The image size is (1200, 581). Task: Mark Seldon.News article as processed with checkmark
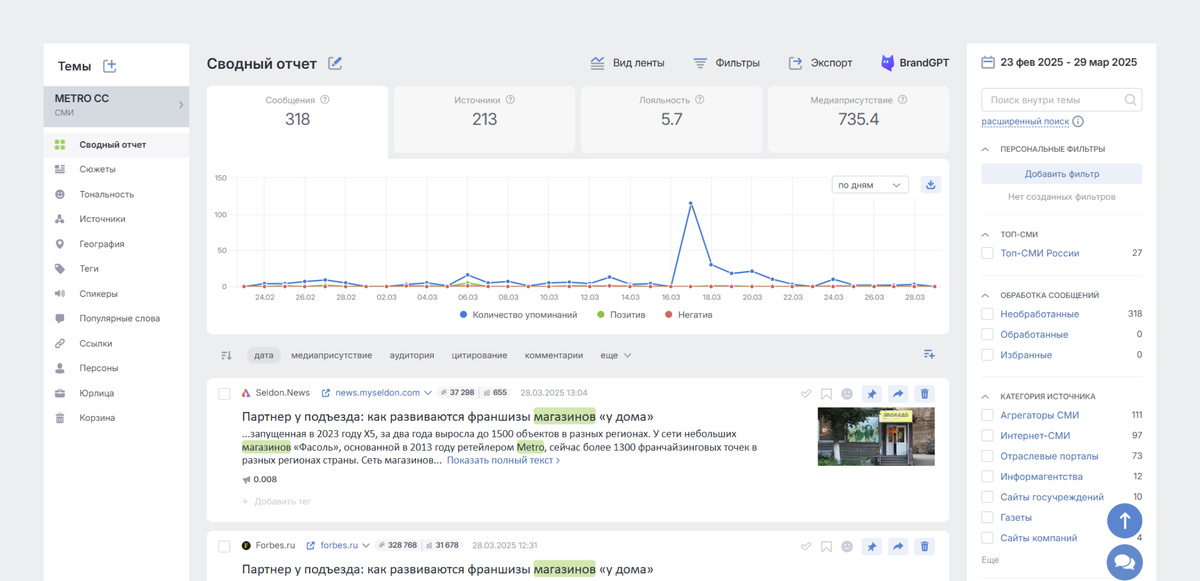coord(806,393)
